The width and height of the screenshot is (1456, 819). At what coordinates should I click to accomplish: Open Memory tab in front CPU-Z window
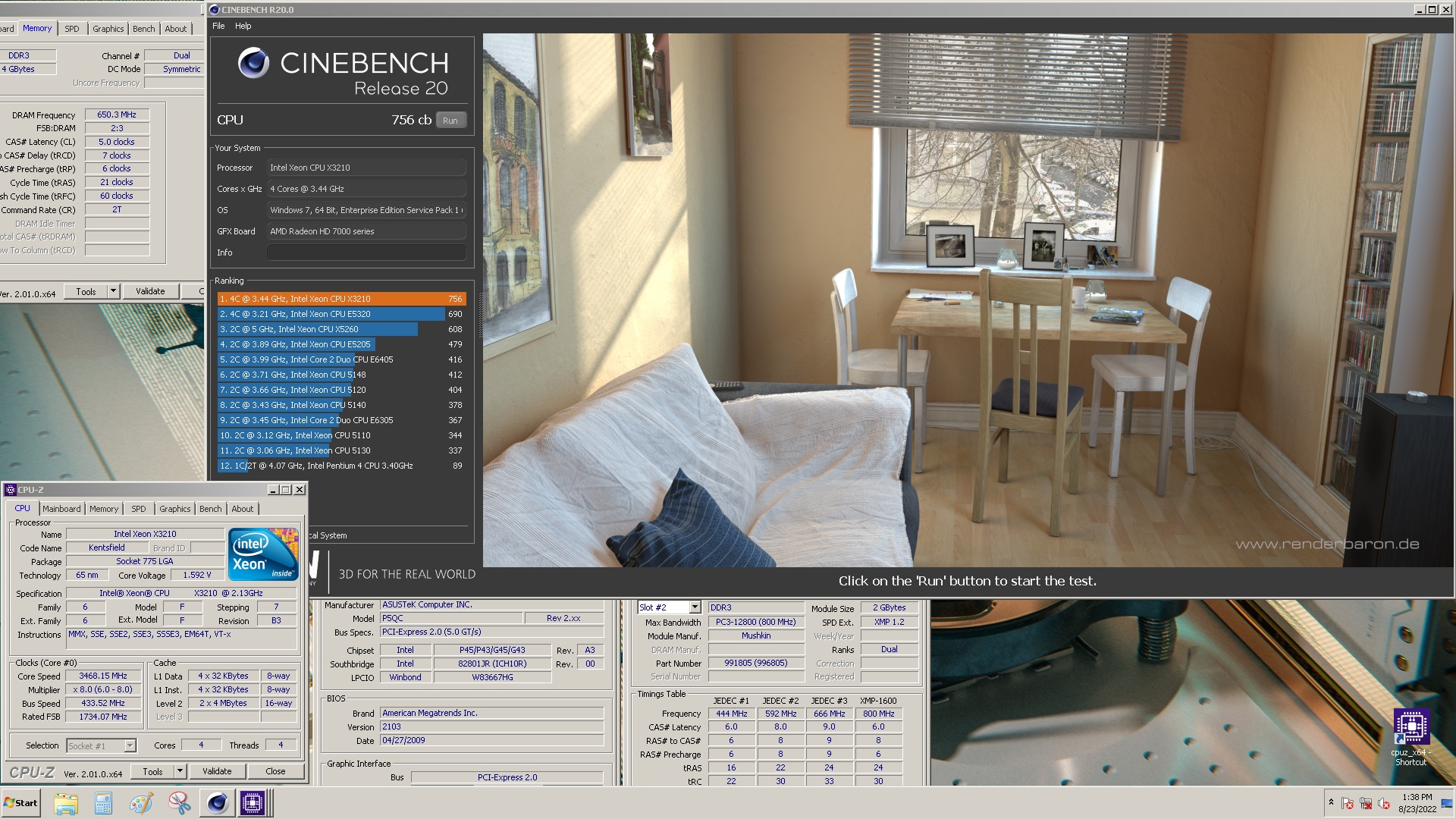point(104,509)
